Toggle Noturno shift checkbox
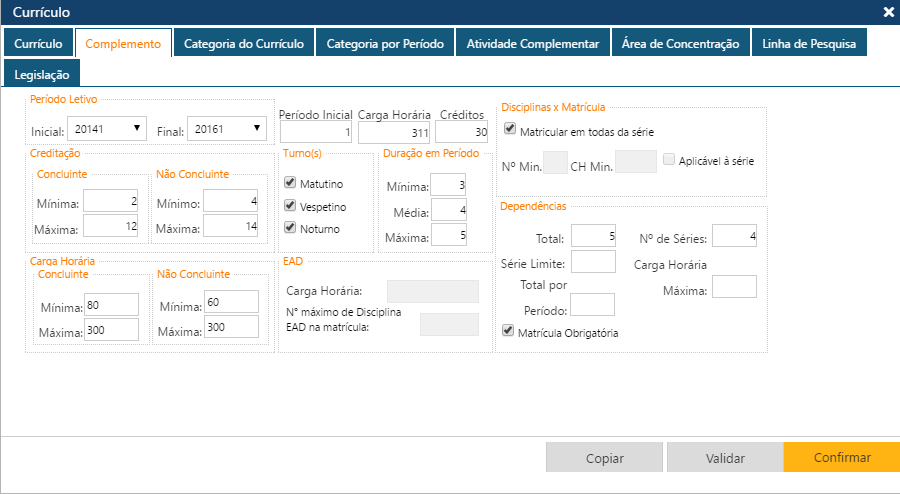 (291, 229)
